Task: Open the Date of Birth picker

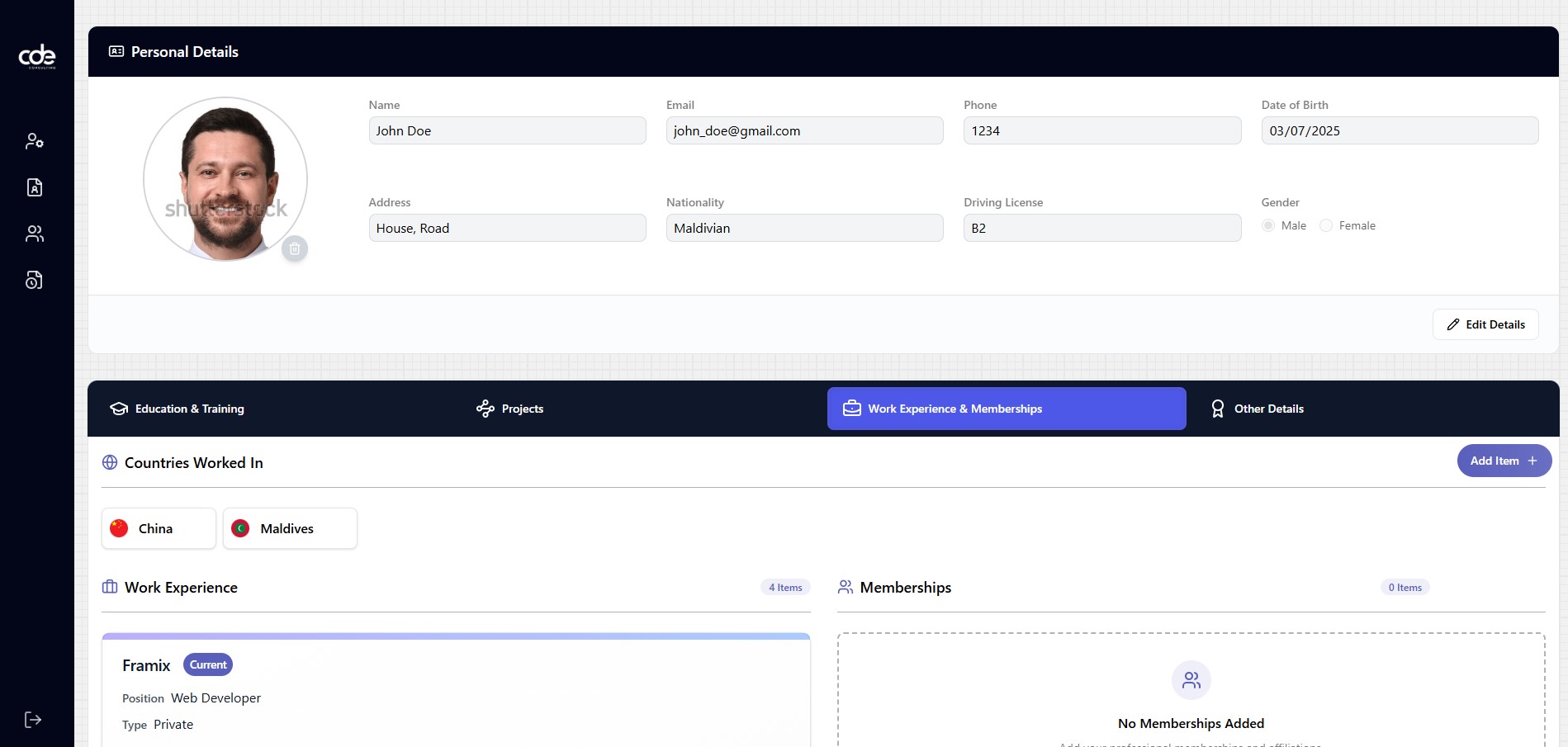Action: 1399,130
